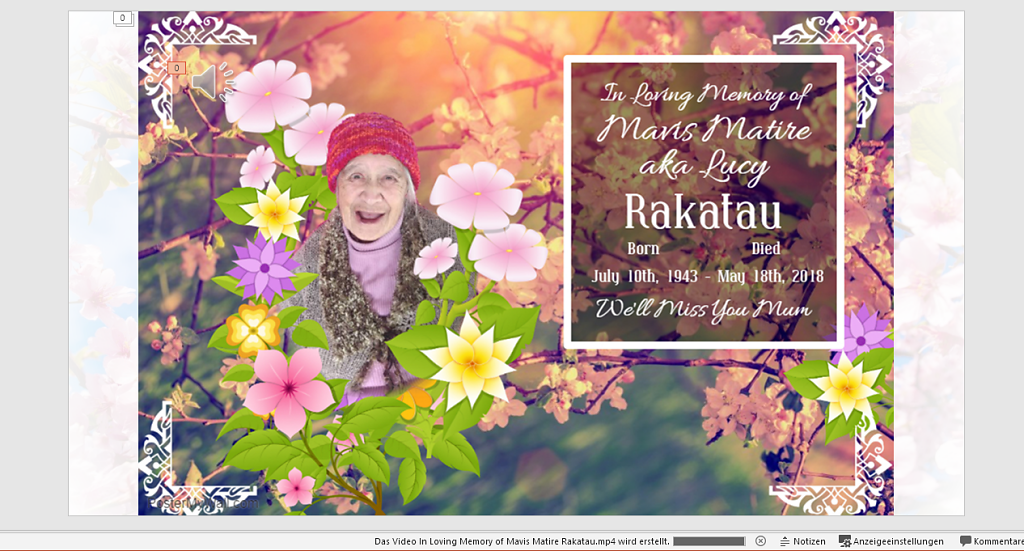This screenshot has height=551, width=1024.
Task: Cancel the video export with X icon
Action: coord(760,541)
